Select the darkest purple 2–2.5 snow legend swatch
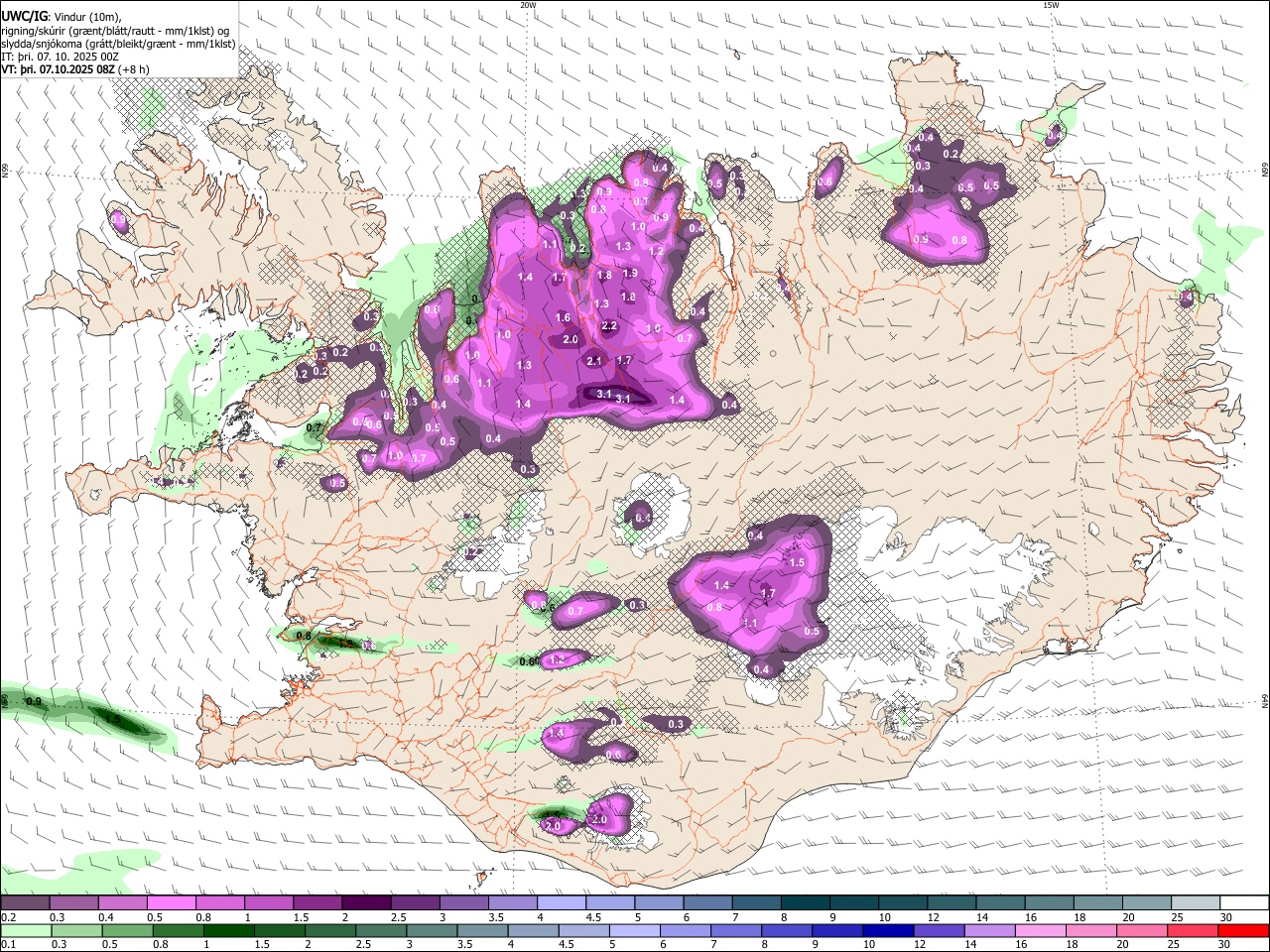 [x=366, y=903]
